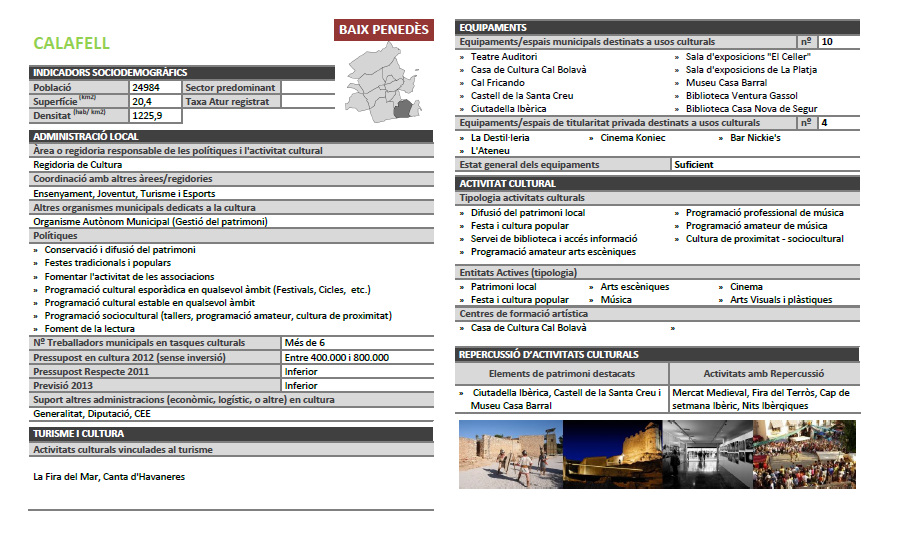Click the empty Sector predominant value field
Viewport: 903px width, 536px height.
pos(308,88)
